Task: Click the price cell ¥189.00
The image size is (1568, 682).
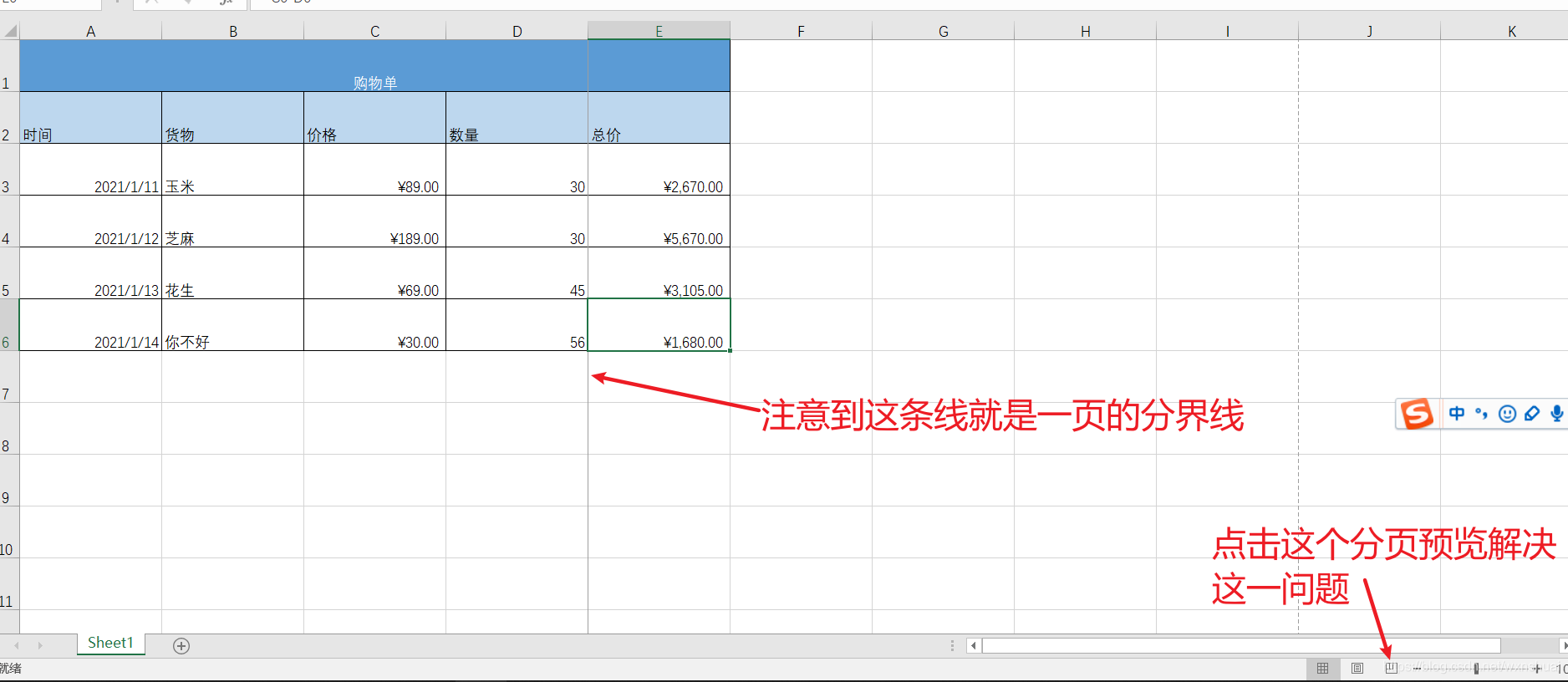Action: click(x=375, y=221)
